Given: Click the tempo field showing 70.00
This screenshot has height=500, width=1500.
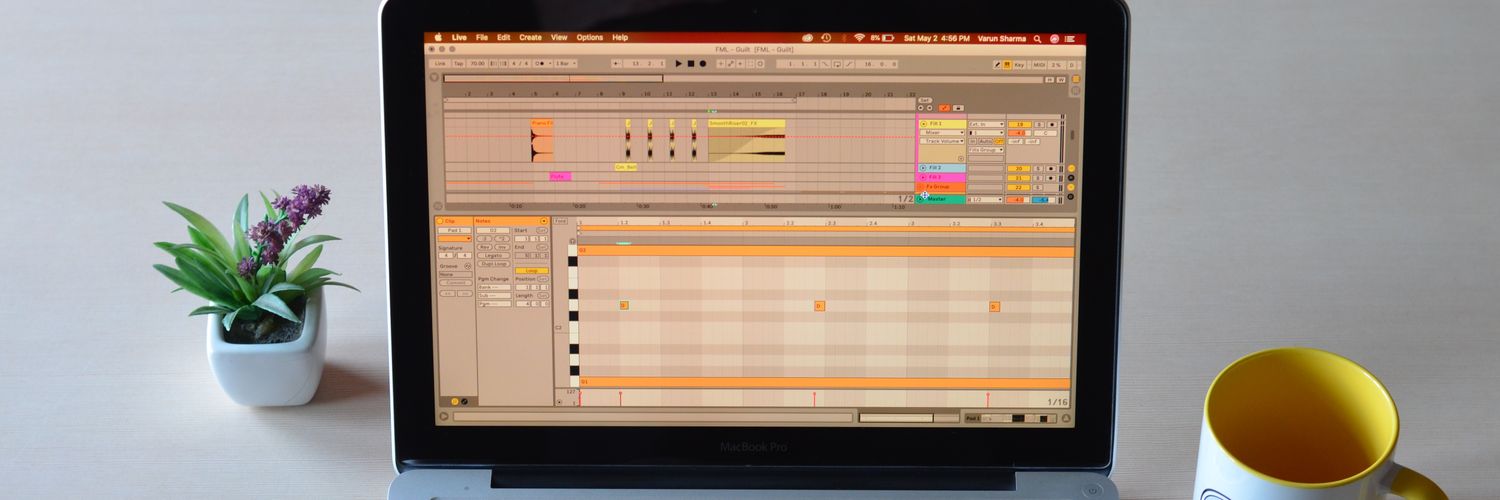Looking at the screenshot, I should click(477, 63).
